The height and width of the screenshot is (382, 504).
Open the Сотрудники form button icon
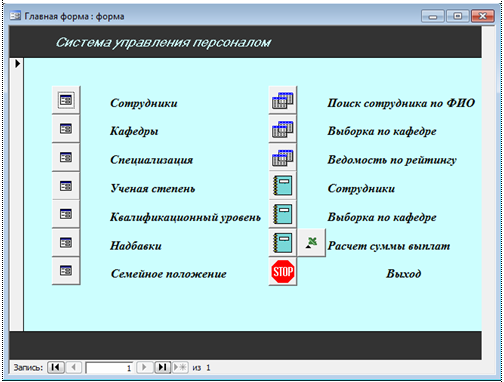66,100
